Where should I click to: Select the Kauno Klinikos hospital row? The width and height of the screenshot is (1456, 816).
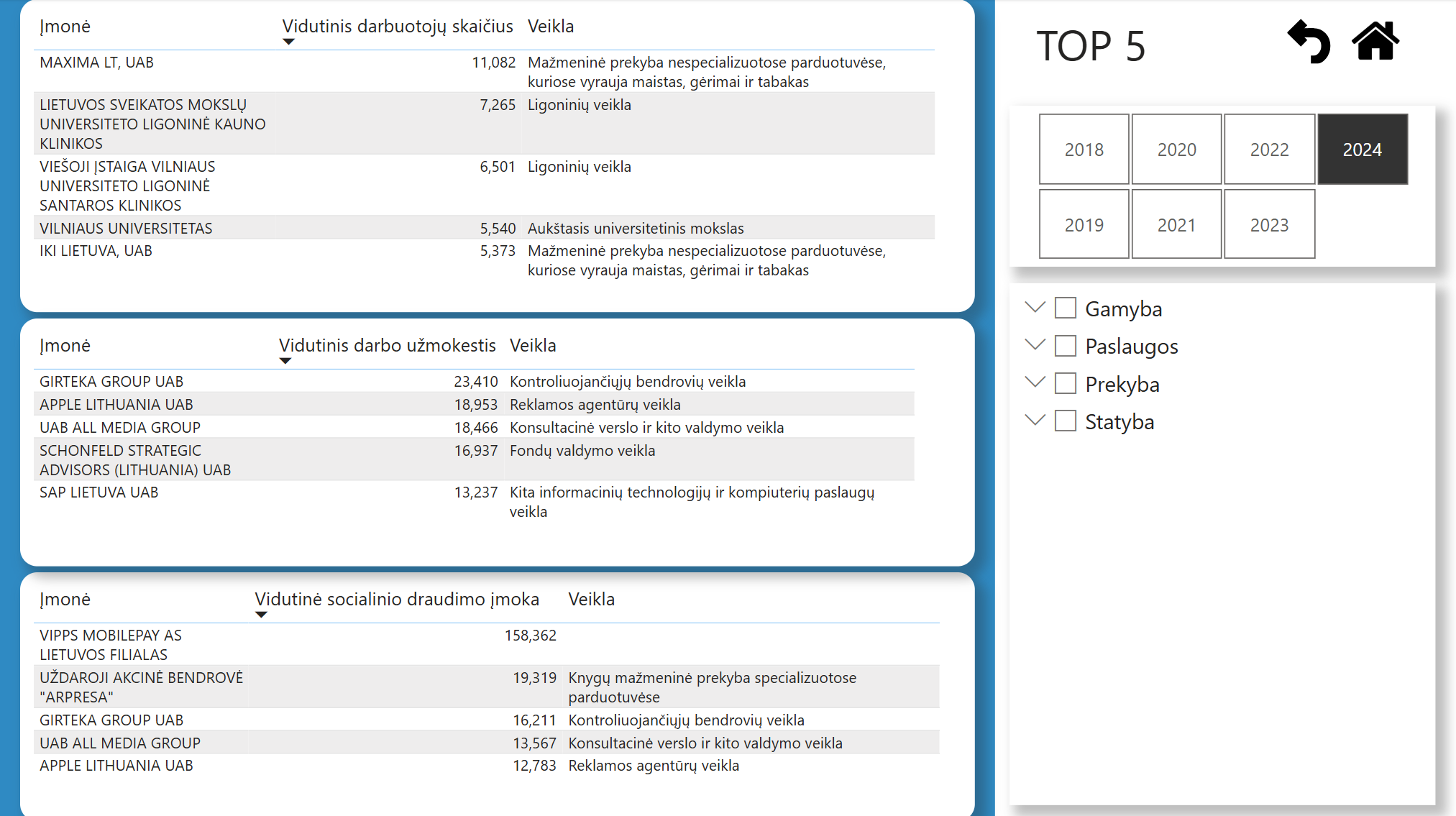(x=484, y=124)
